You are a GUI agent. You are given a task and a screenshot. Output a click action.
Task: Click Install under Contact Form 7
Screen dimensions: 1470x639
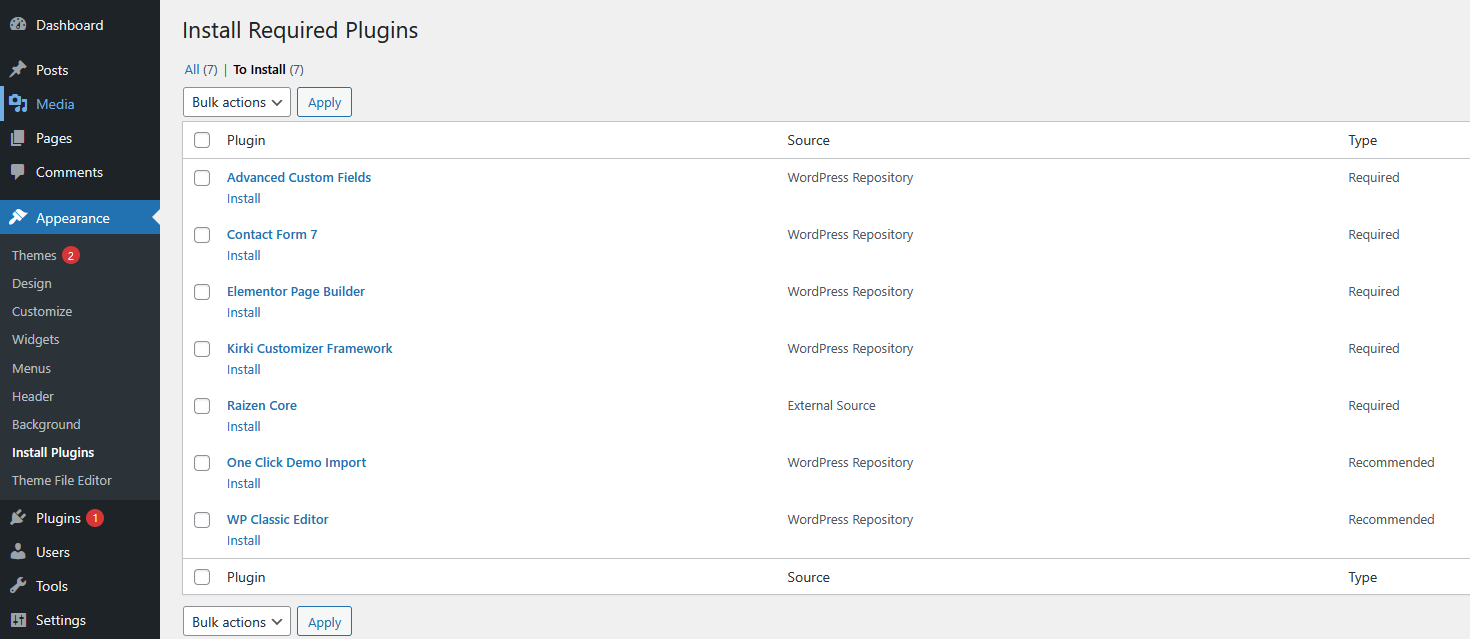pyautogui.click(x=243, y=255)
